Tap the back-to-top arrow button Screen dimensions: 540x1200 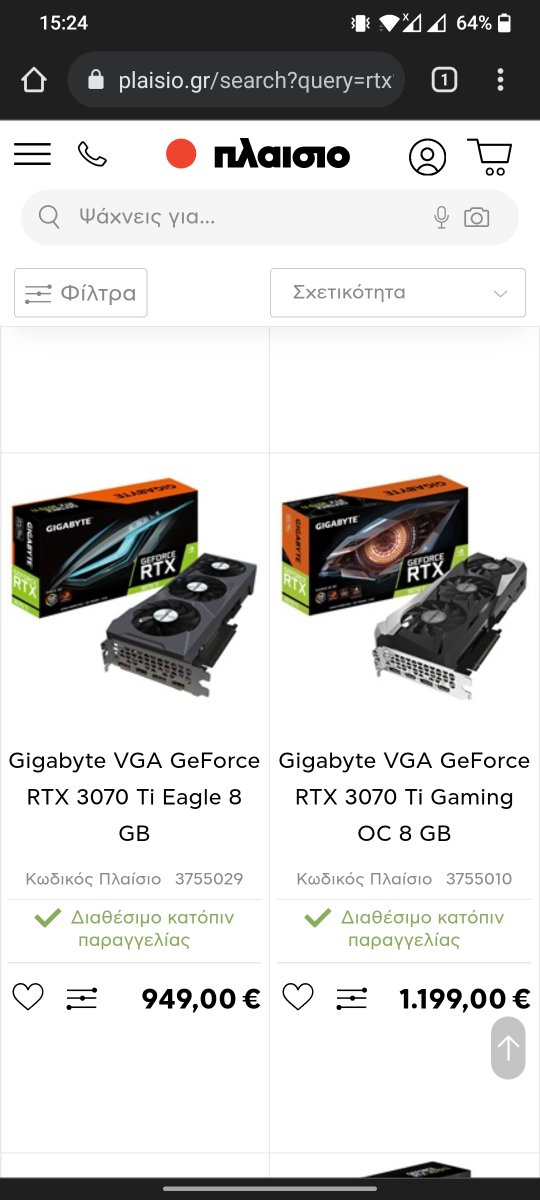pos(508,1048)
